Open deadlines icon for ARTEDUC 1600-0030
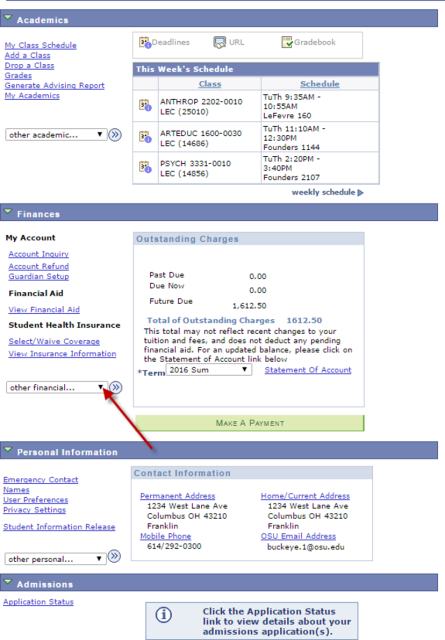Screen dimensions: 445x640 coord(145,137)
